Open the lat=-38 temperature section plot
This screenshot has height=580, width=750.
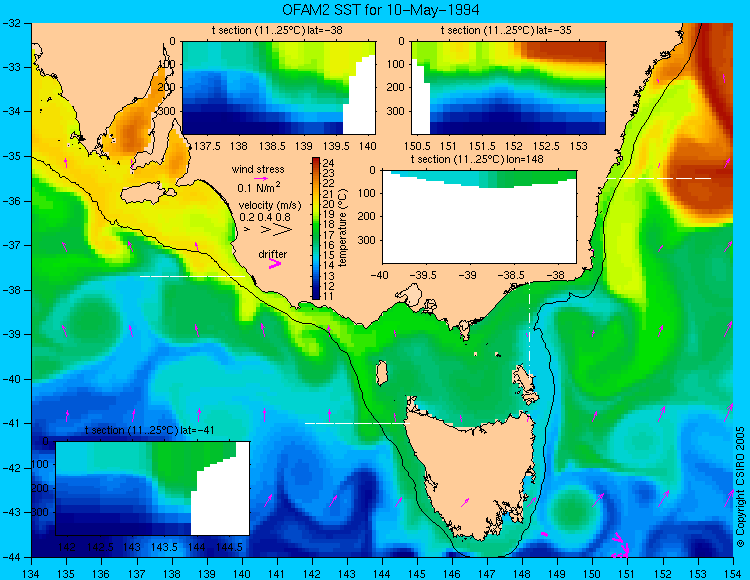tap(279, 88)
